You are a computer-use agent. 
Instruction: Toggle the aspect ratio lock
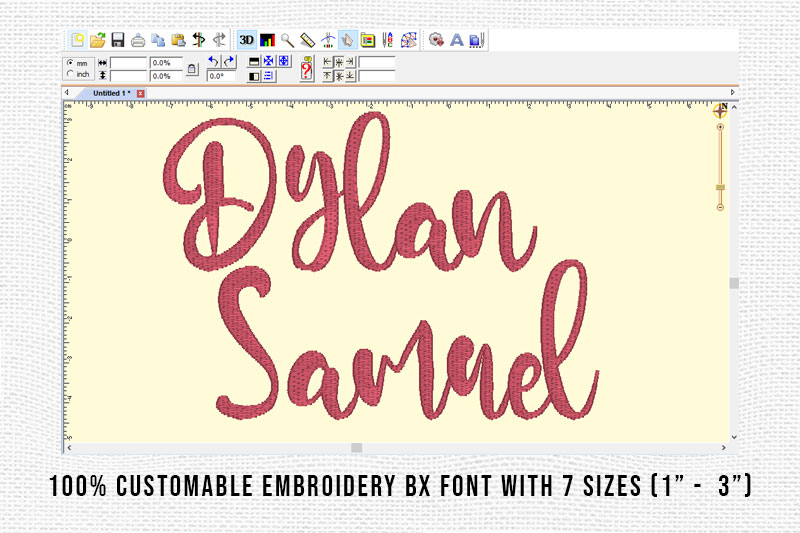[x=192, y=69]
